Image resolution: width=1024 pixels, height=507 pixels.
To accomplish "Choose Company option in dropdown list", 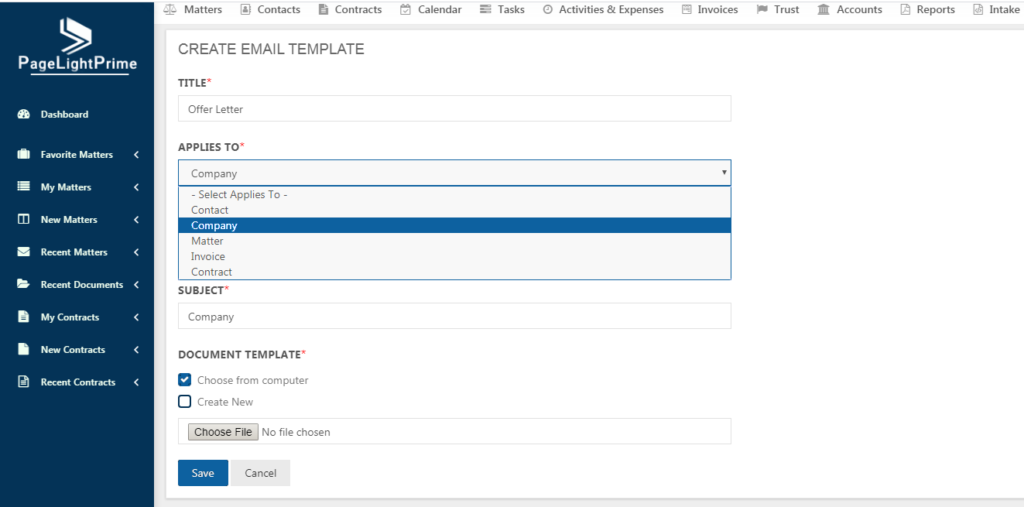I will [455, 225].
